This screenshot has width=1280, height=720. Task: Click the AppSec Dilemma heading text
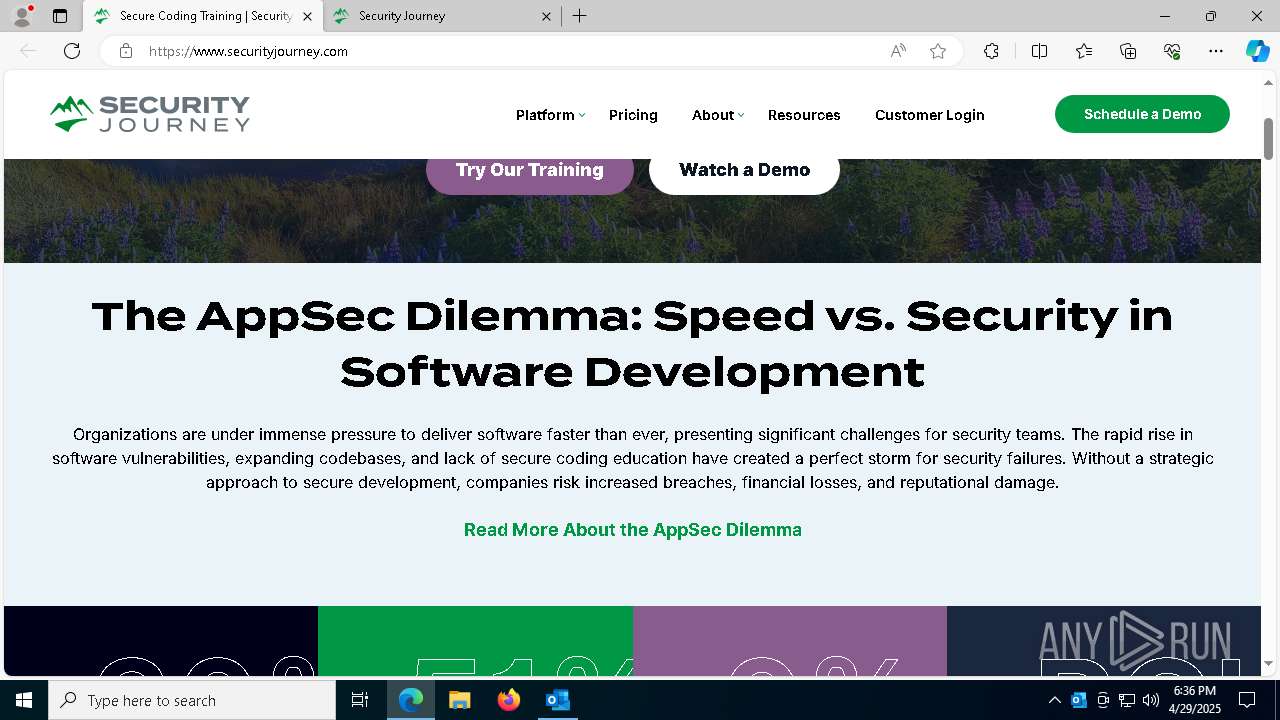coord(632,344)
